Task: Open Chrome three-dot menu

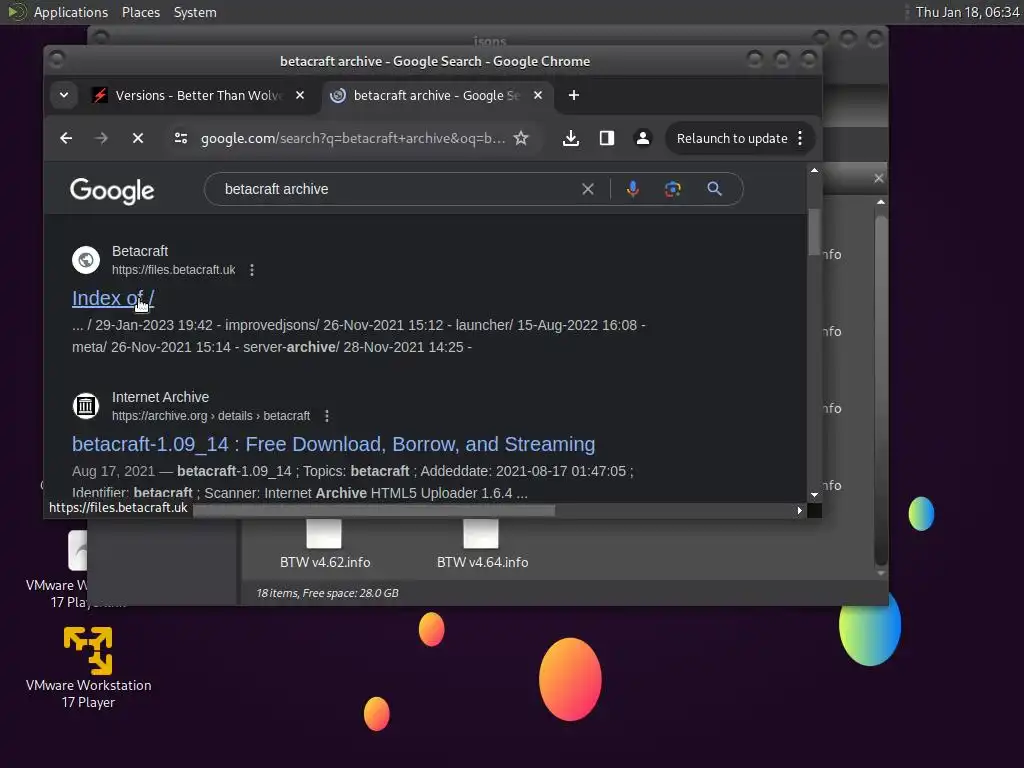Action: (800, 138)
